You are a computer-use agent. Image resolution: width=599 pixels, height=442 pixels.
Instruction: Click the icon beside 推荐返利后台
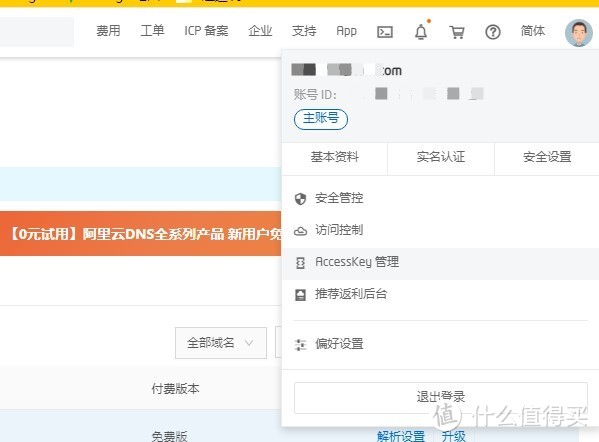click(x=300, y=295)
